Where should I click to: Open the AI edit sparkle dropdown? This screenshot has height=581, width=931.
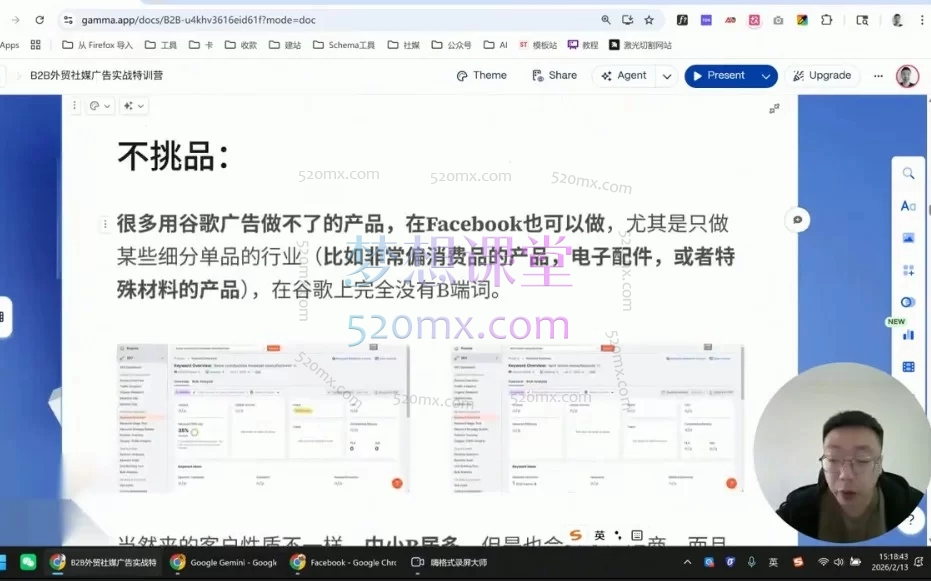pyautogui.click(x=133, y=106)
